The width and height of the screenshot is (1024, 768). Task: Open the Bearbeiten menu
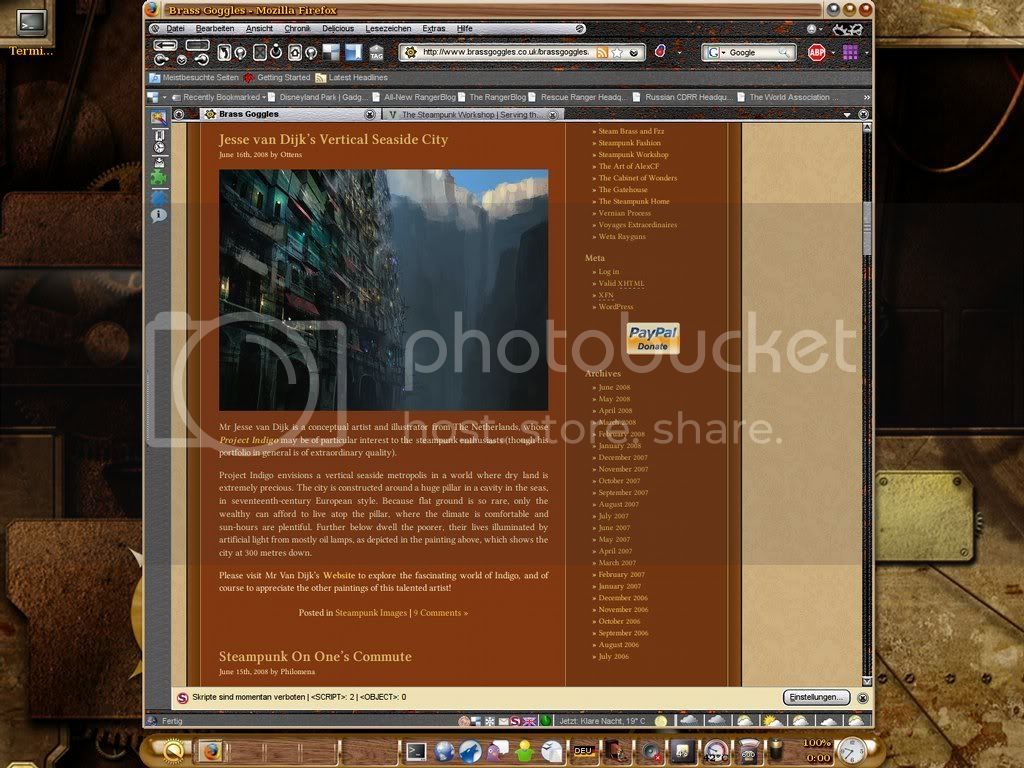pos(215,29)
